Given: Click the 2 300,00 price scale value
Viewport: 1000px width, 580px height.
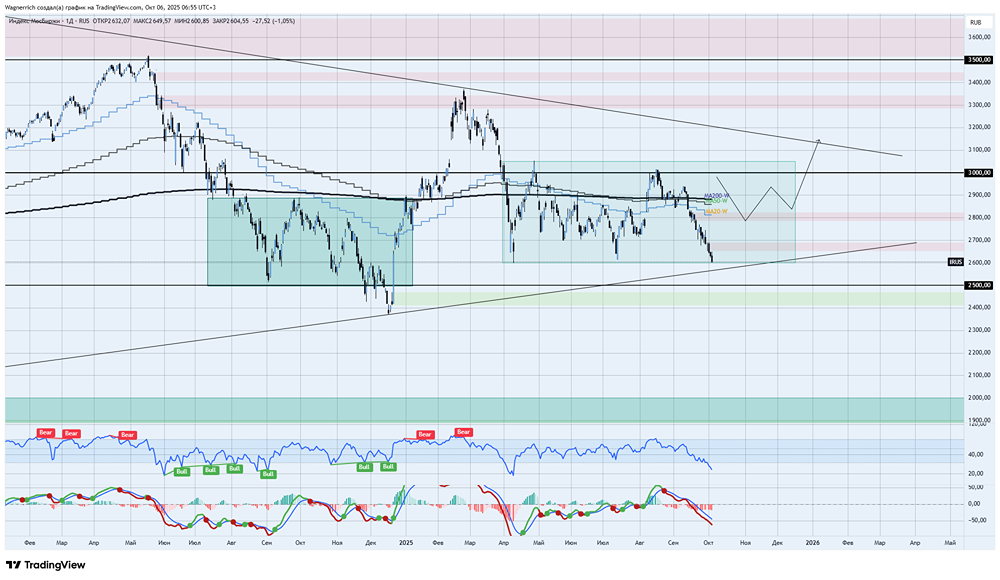Looking at the screenshot, I should coord(979,330).
